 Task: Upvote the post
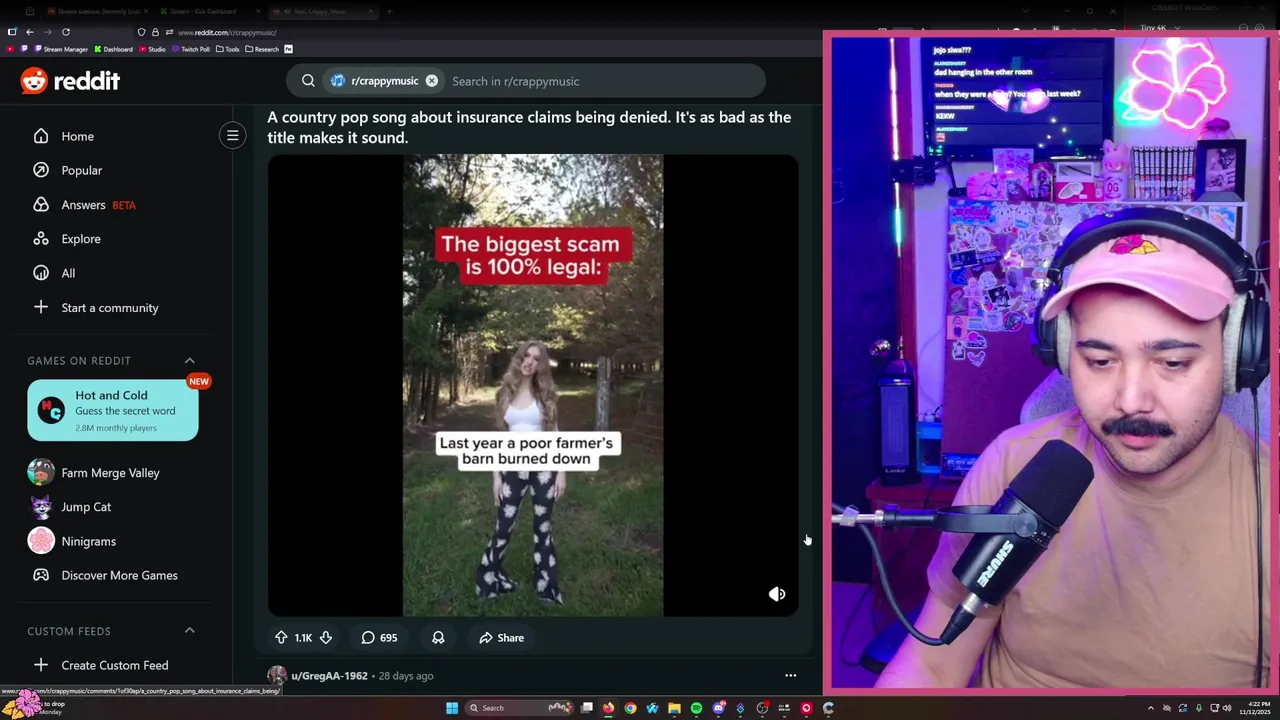[x=281, y=638]
